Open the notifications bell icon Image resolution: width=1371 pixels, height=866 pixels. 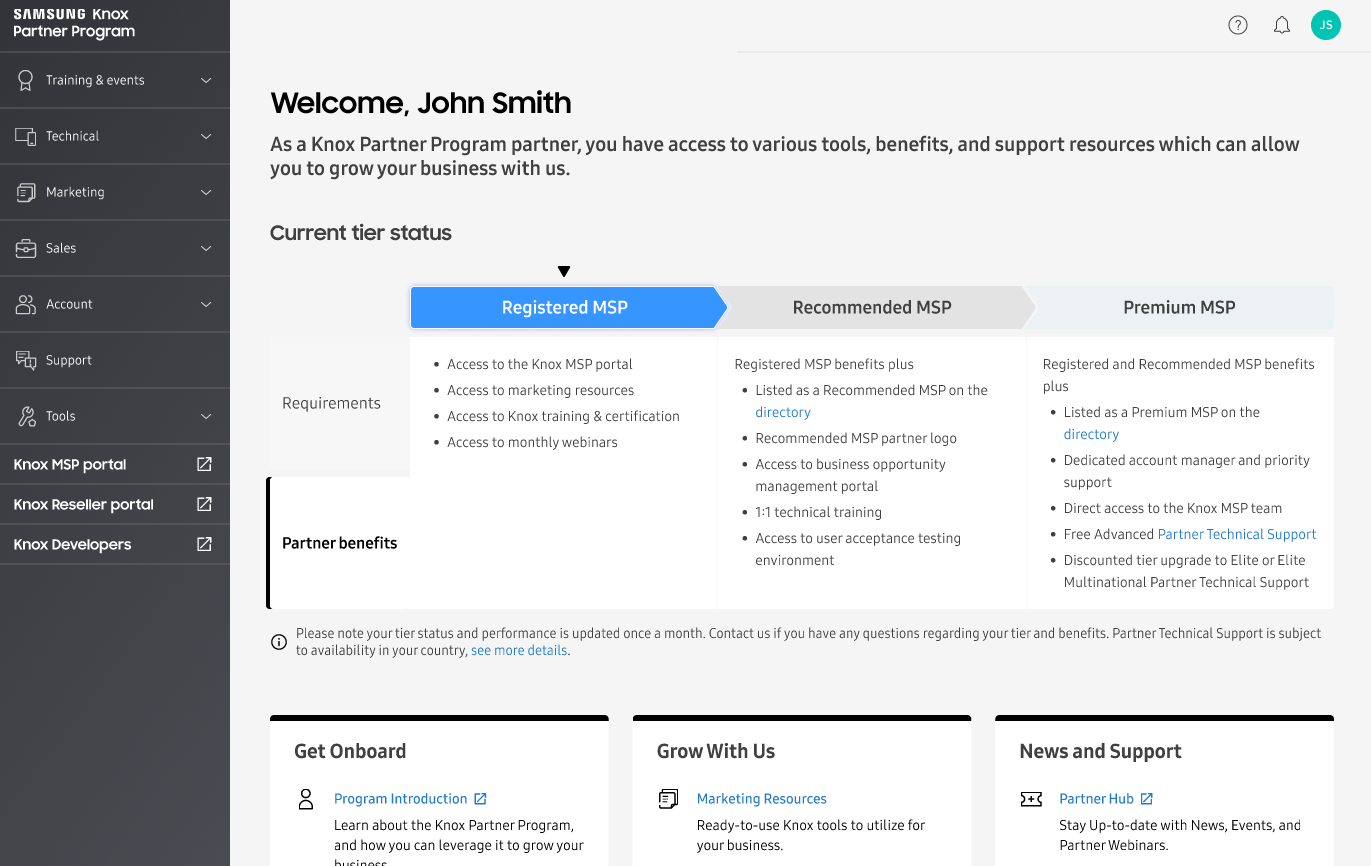[x=1282, y=26]
